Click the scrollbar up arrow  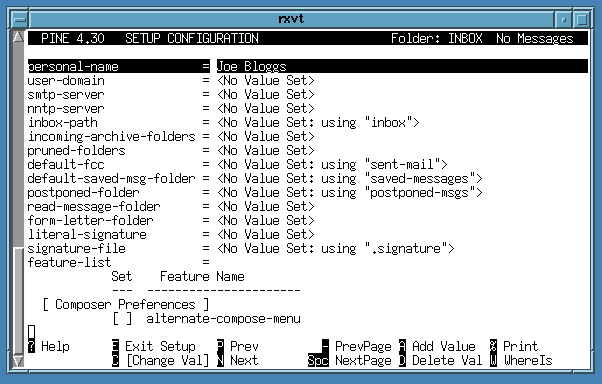[18, 37]
